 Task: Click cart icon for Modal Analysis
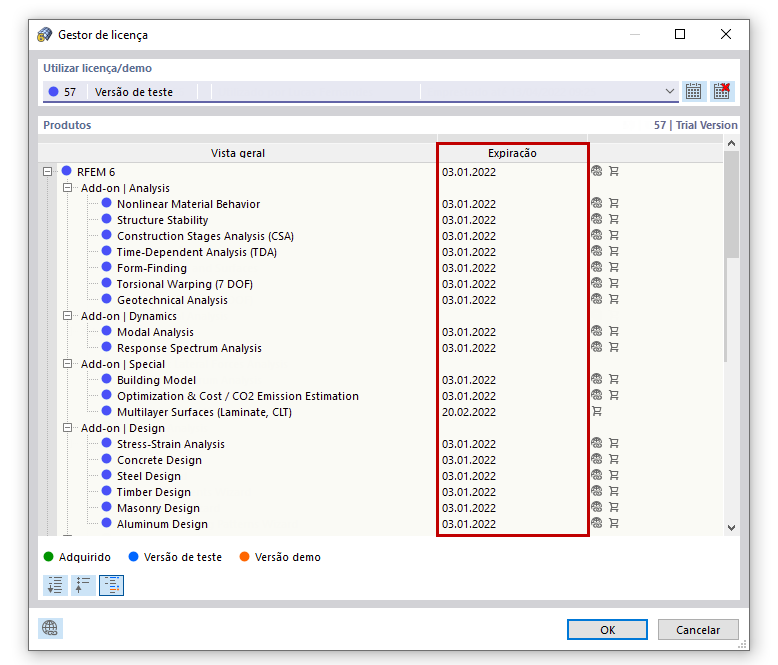[x=614, y=331]
